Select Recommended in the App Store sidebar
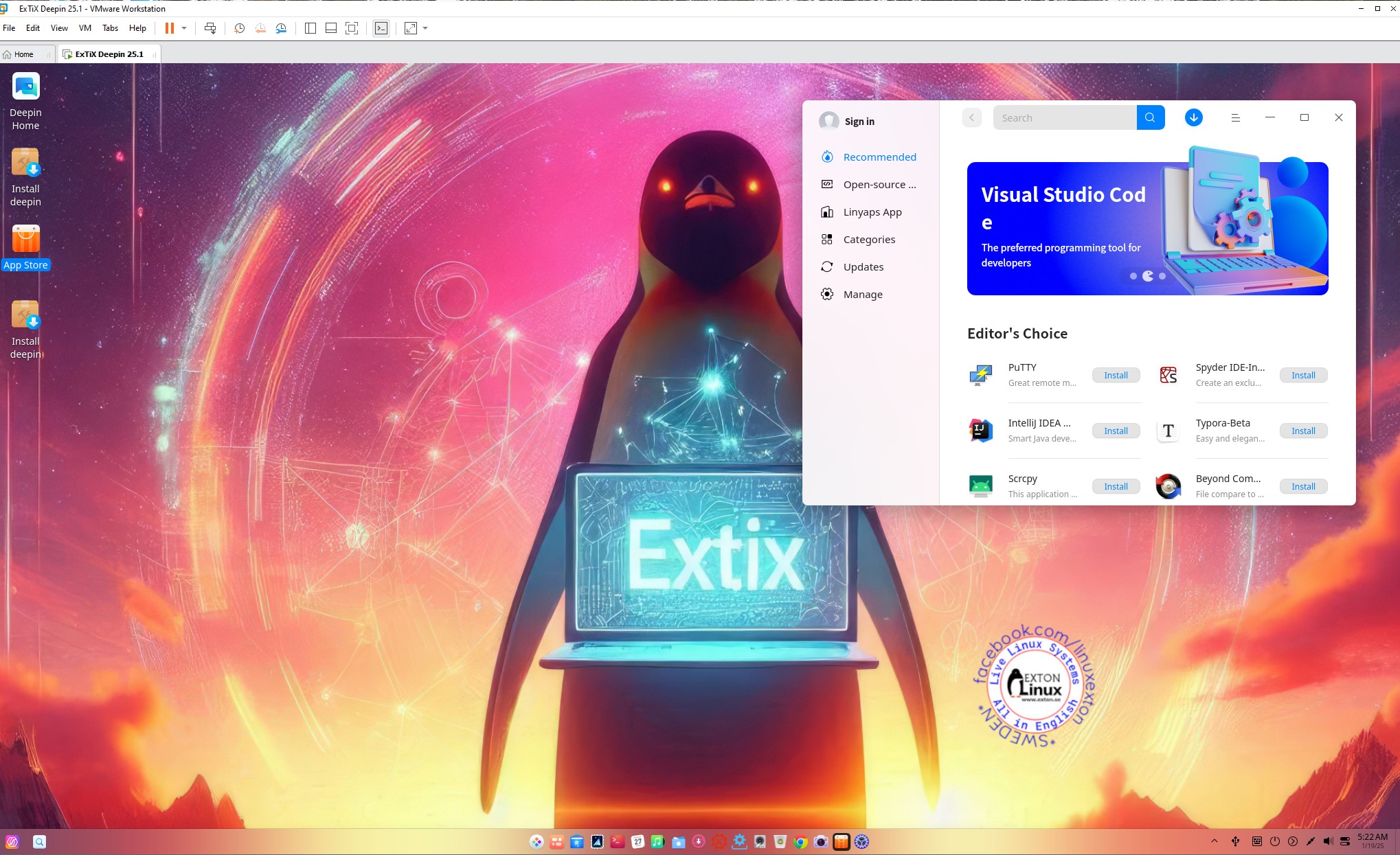This screenshot has width=1400, height=855. pos(870,157)
